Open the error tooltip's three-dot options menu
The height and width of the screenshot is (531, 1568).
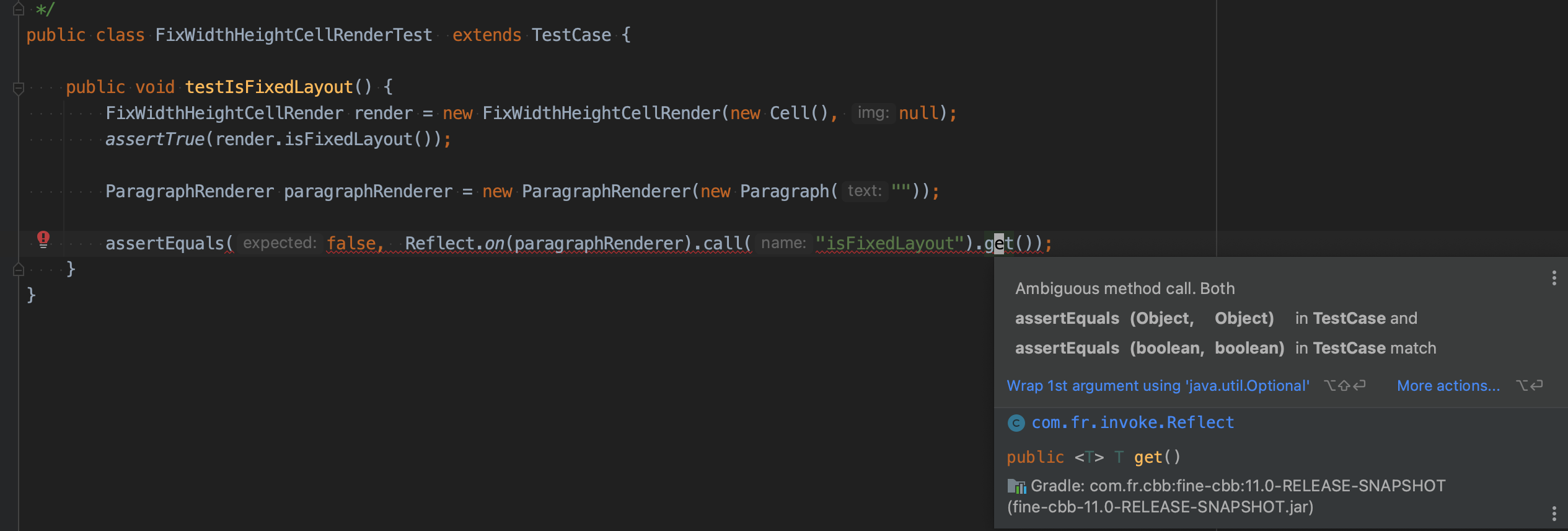coord(1554,278)
